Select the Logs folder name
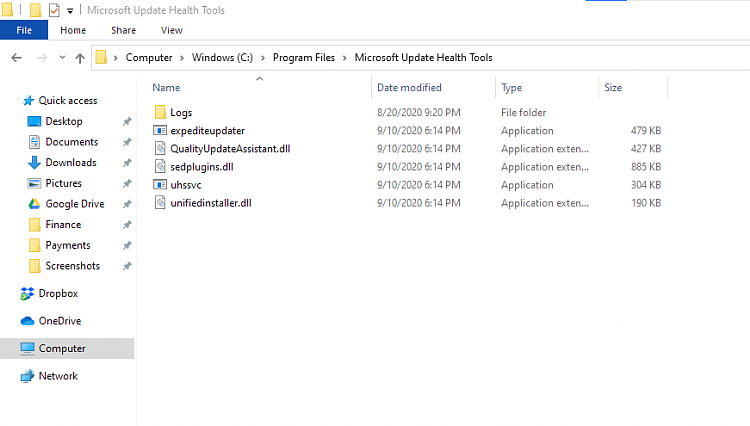The width and height of the screenshot is (750, 426). 181,113
